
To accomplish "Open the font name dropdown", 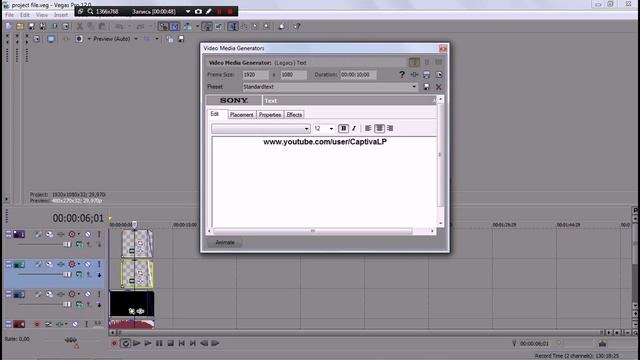I will (307, 129).
